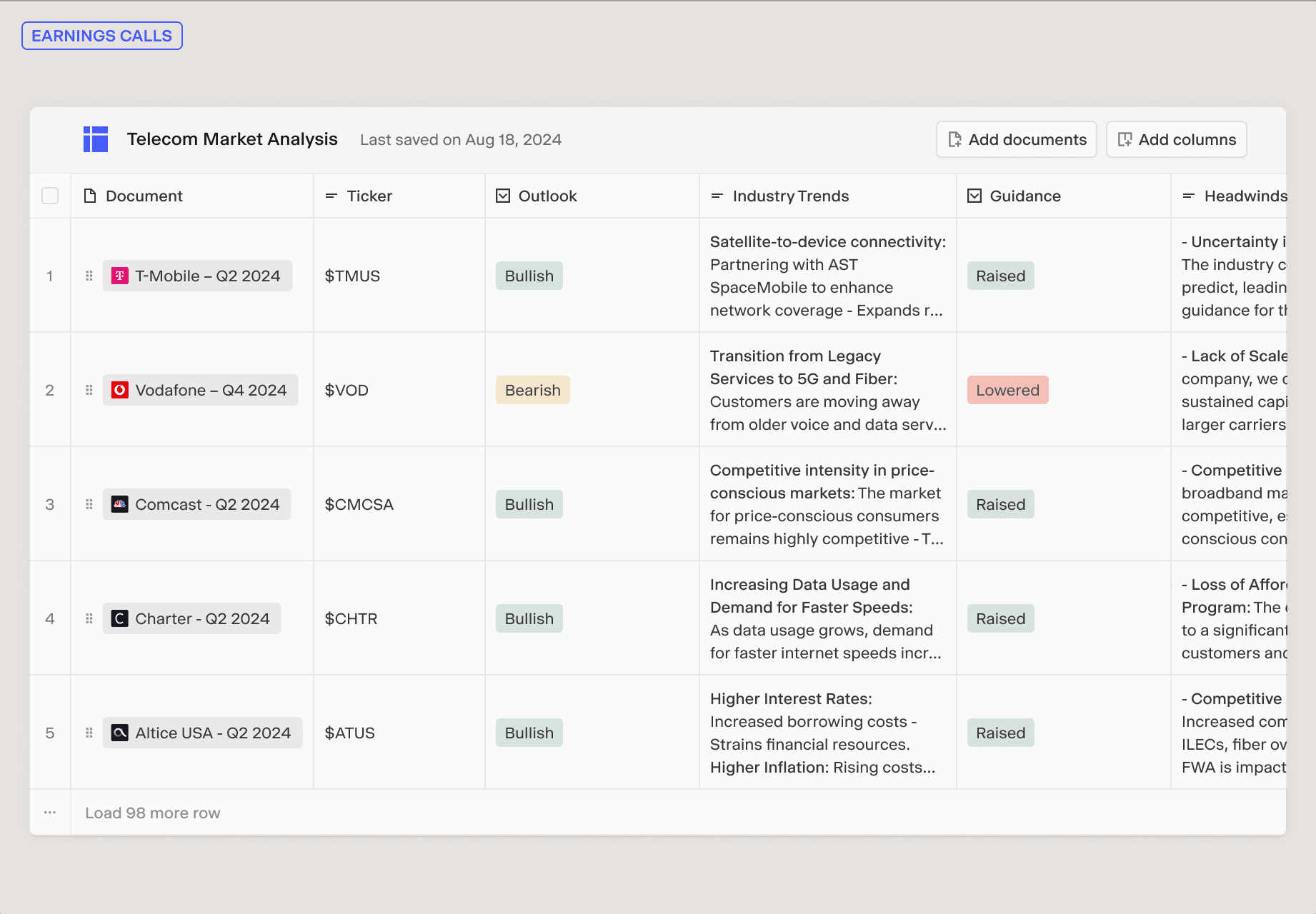Screen dimensions: 1316x914
Task: Select the Bullish tag in Altice USA row
Action: tap(529, 733)
